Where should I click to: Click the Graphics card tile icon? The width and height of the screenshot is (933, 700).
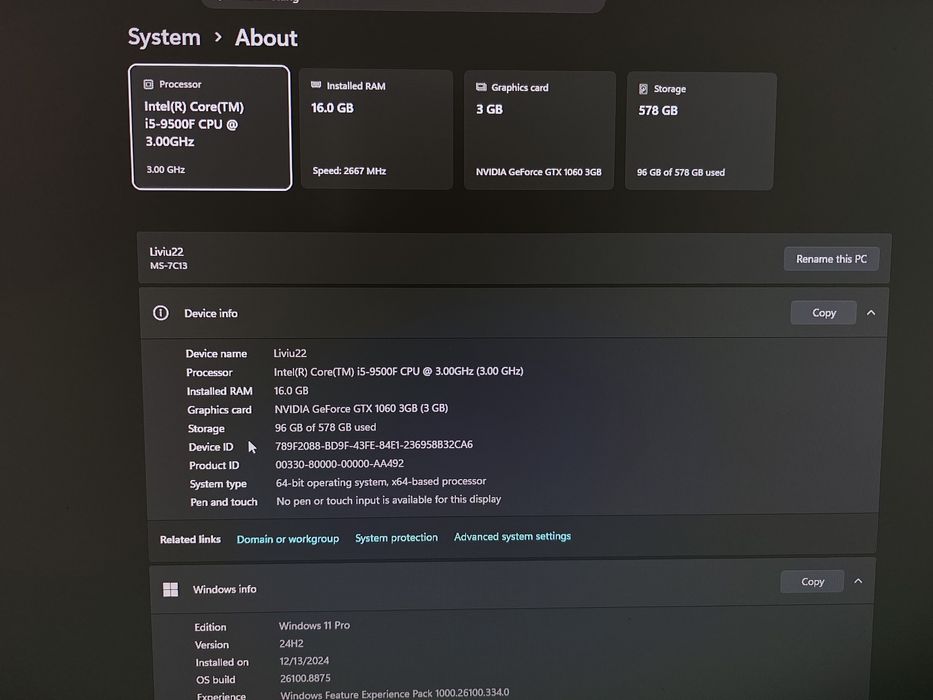[481, 88]
